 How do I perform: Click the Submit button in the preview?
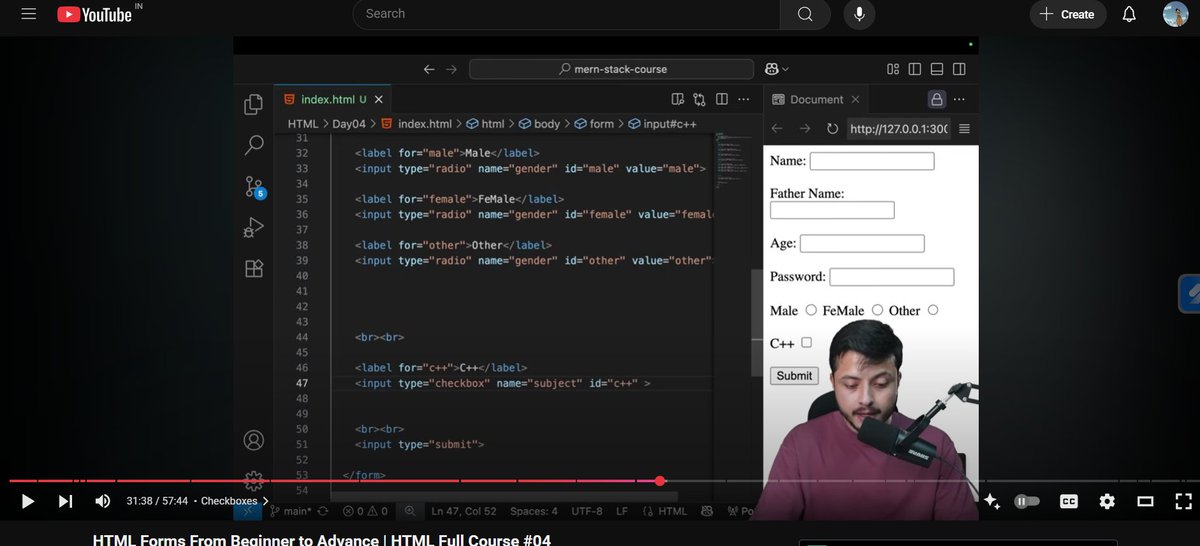pyautogui.click(x=794, y=376)
